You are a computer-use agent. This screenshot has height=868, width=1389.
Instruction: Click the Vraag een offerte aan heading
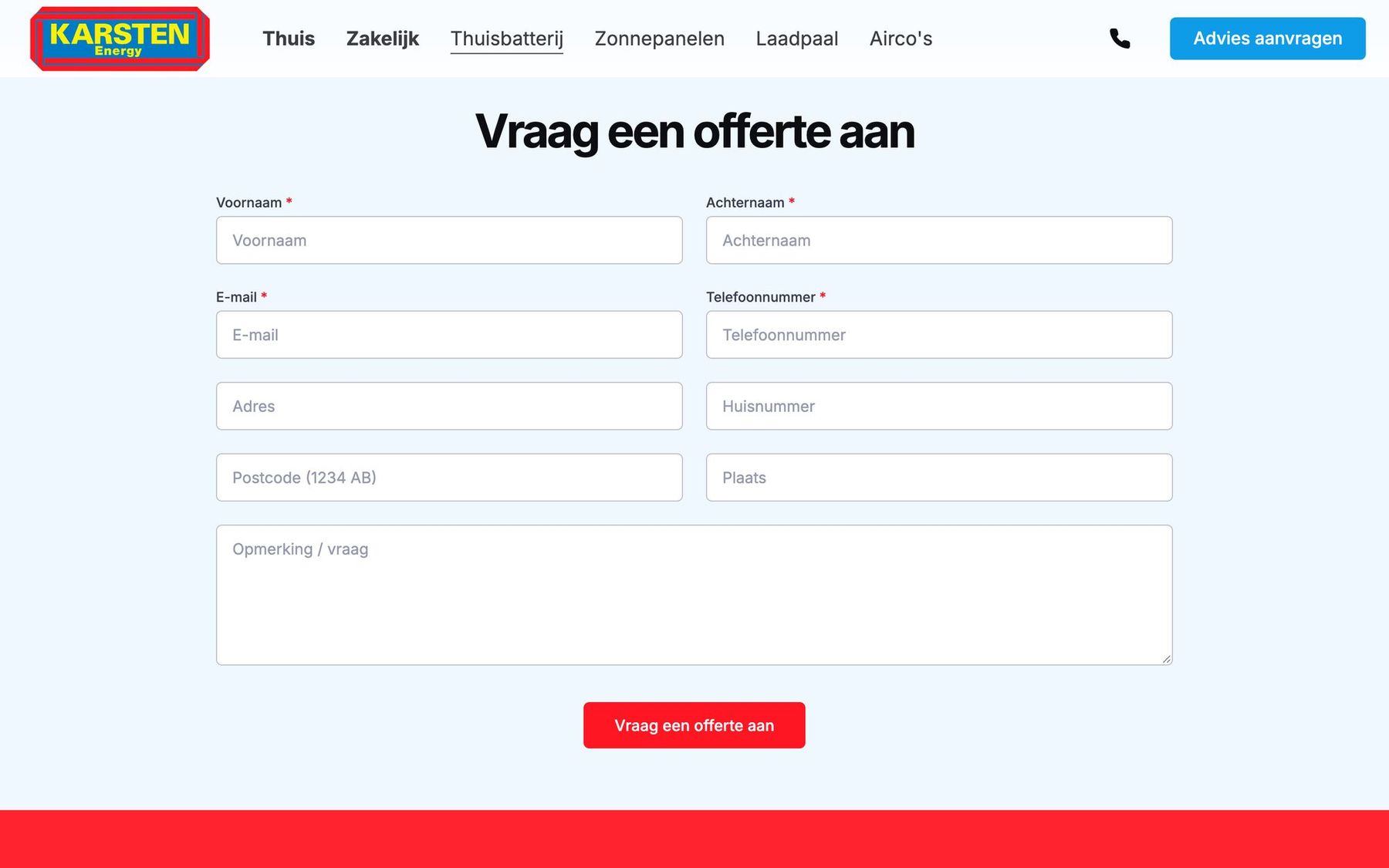pyautogui.click(x=694, y=131)
